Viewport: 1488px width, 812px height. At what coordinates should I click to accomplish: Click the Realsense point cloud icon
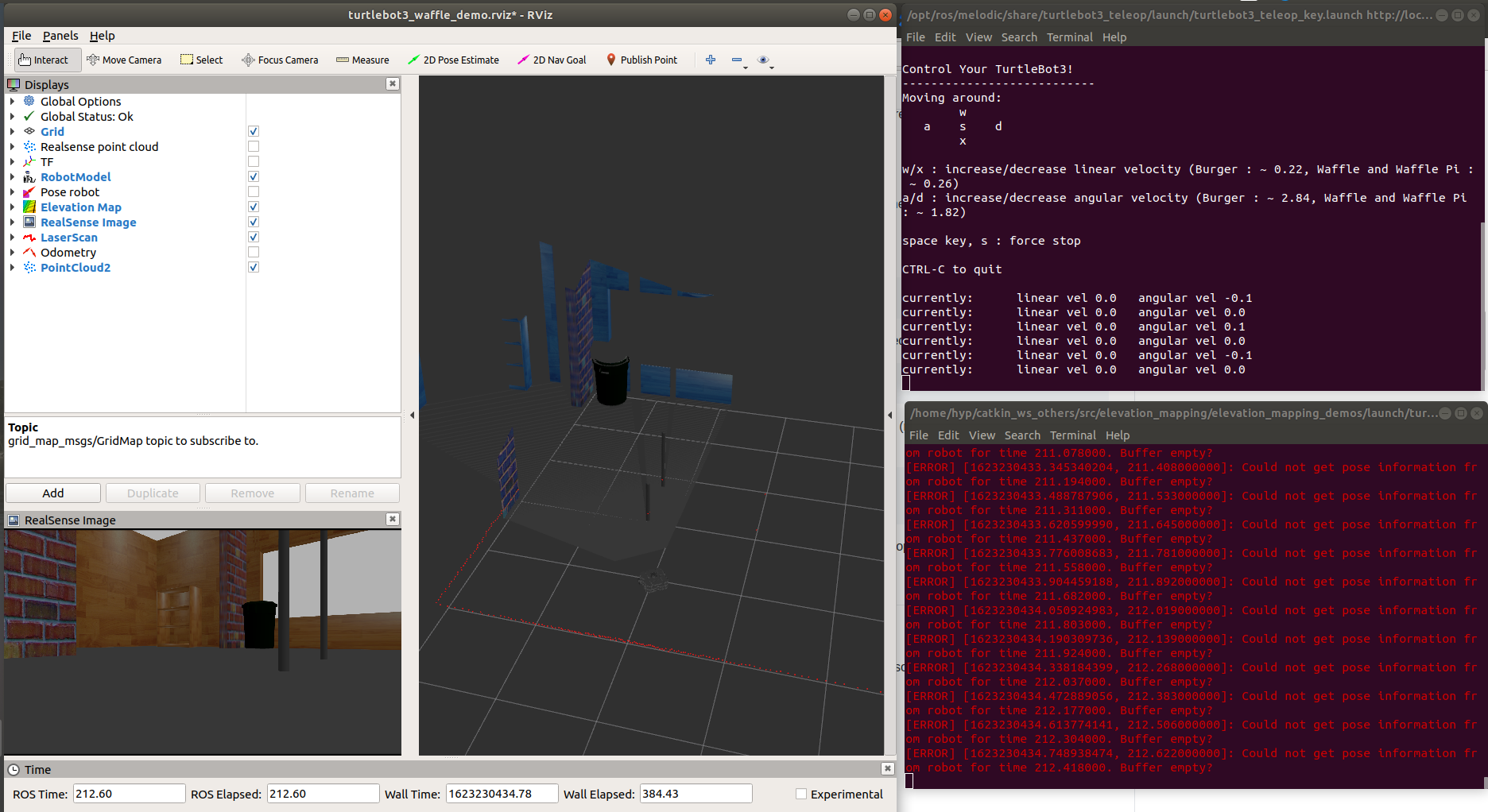point(29,146)
